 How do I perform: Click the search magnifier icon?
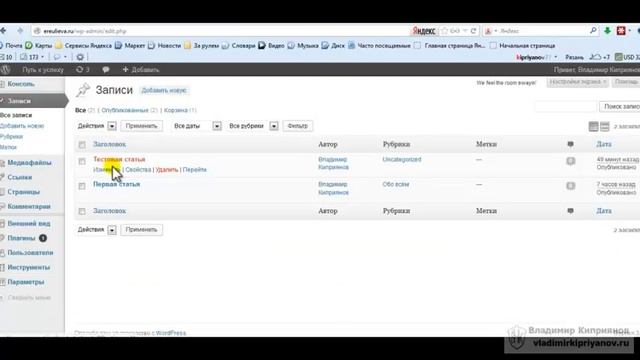[x=593, y=31]
